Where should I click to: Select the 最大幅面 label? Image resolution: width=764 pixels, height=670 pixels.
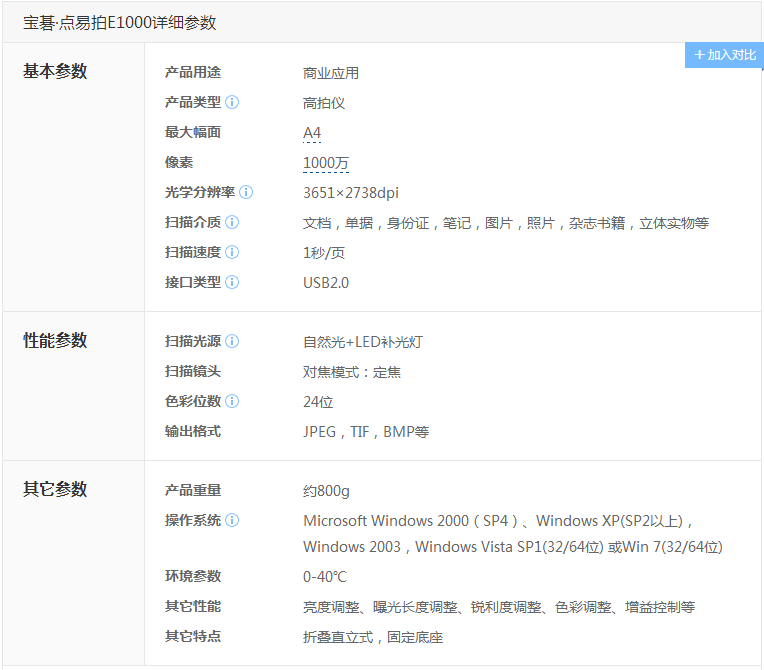[x=193, y=132]
